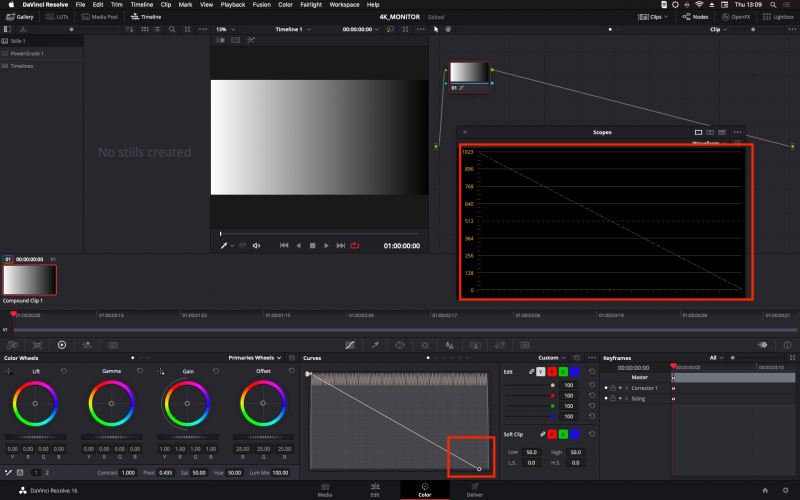
Task: Toggle the red channel in Curves Edit
Action: click(x=554, y=371)
